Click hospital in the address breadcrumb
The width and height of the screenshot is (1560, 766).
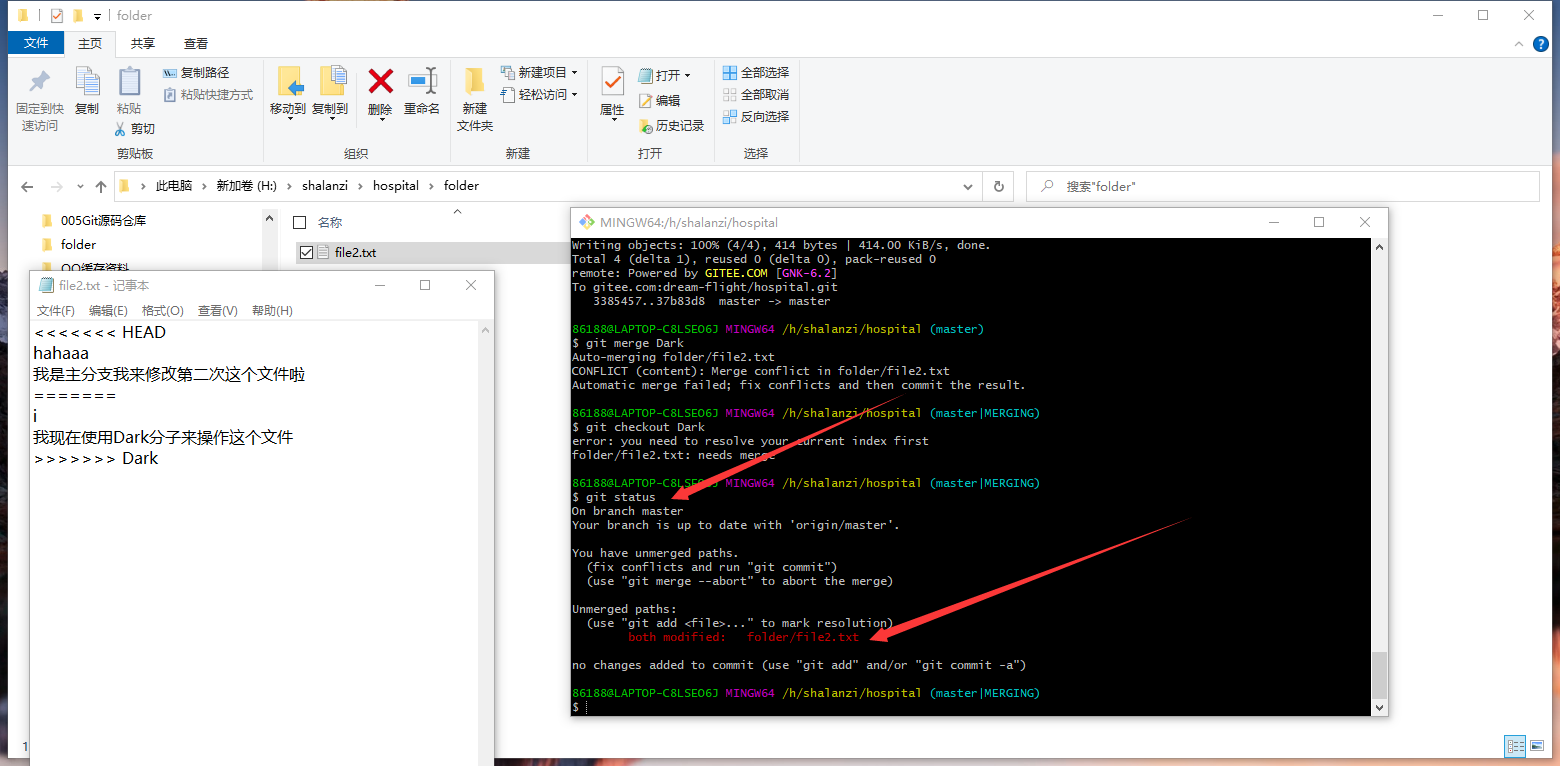396,186
